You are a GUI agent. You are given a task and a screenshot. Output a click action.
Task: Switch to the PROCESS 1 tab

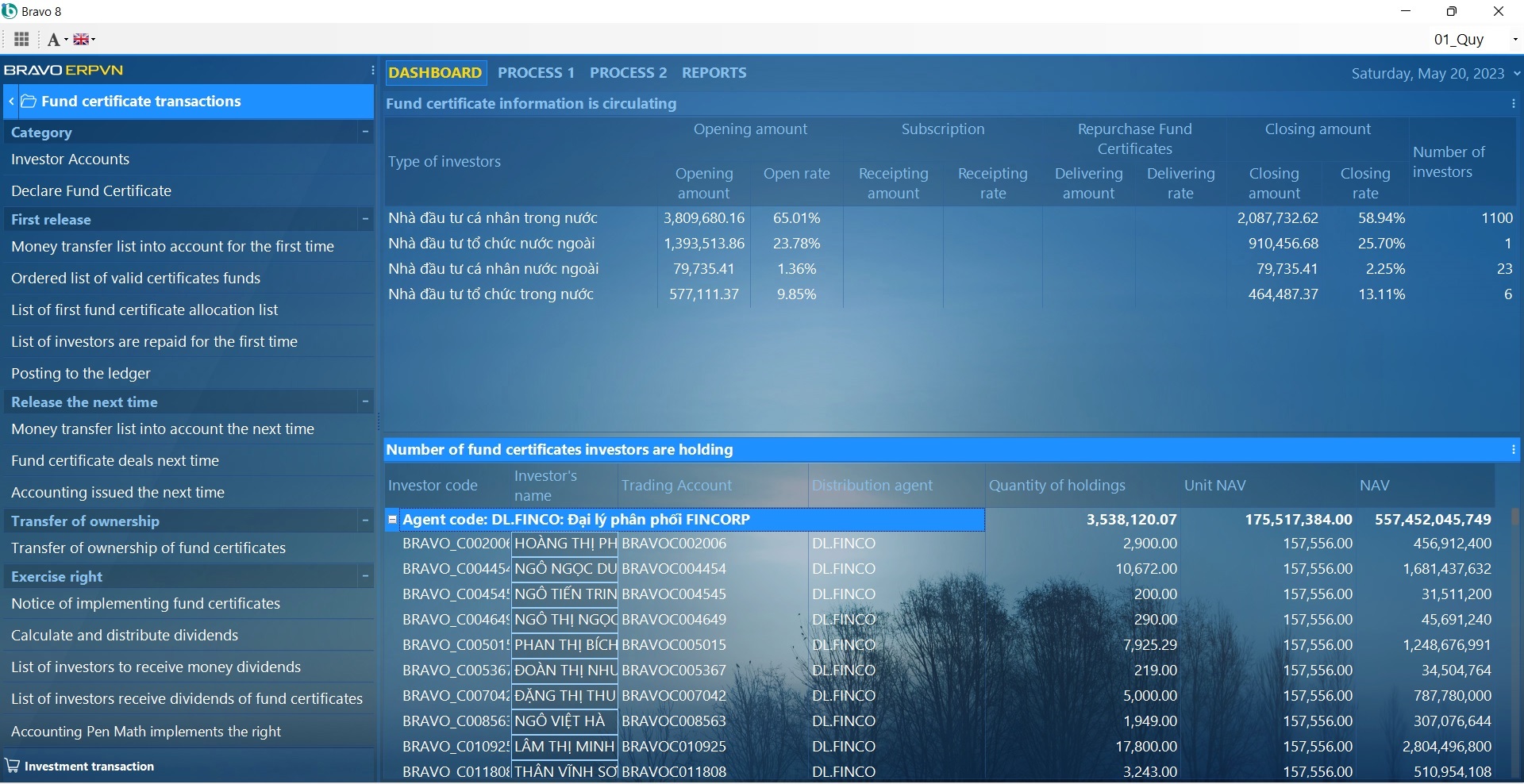click(537, 72)
